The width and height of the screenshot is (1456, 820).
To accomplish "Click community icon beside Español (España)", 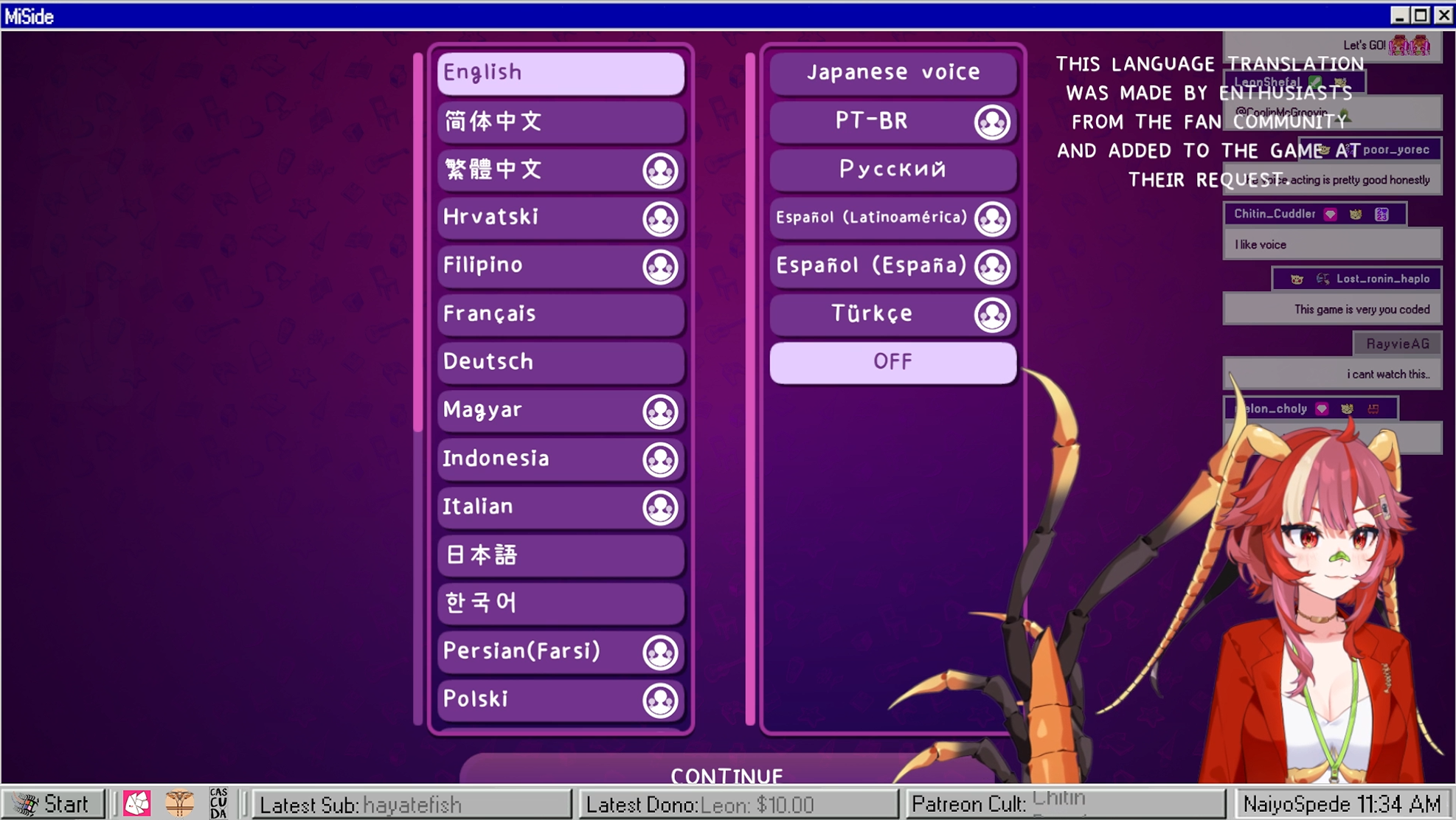I will pyautogui.click(x=991, y=266).
